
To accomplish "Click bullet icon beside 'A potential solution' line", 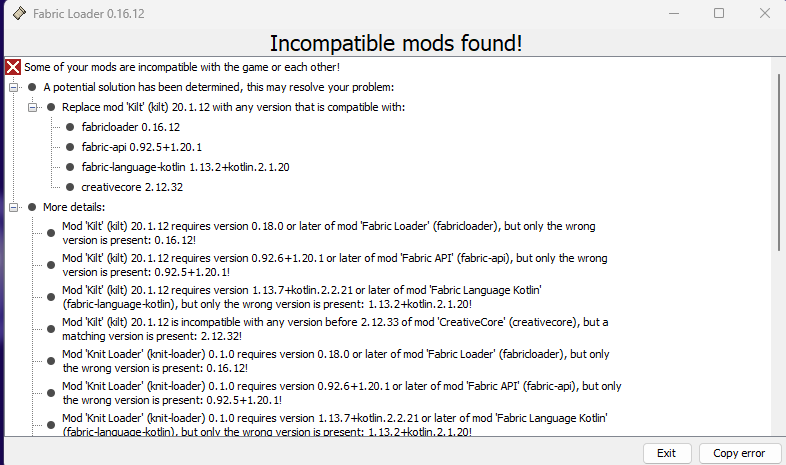I will [x=32, y=87].
